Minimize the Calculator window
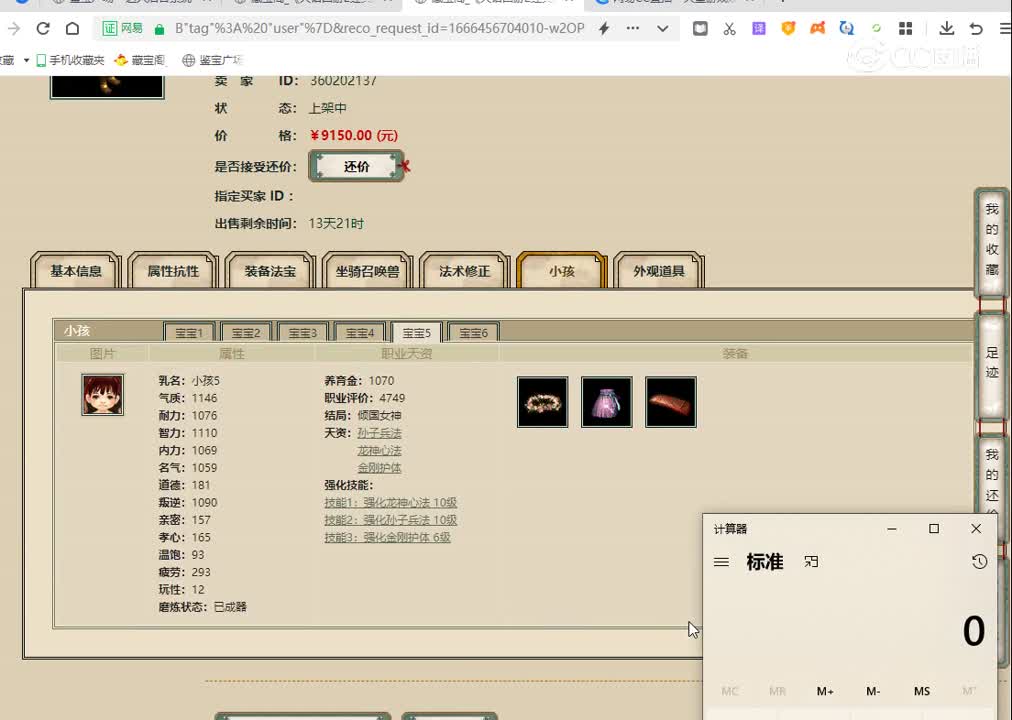 coord(892,528)
